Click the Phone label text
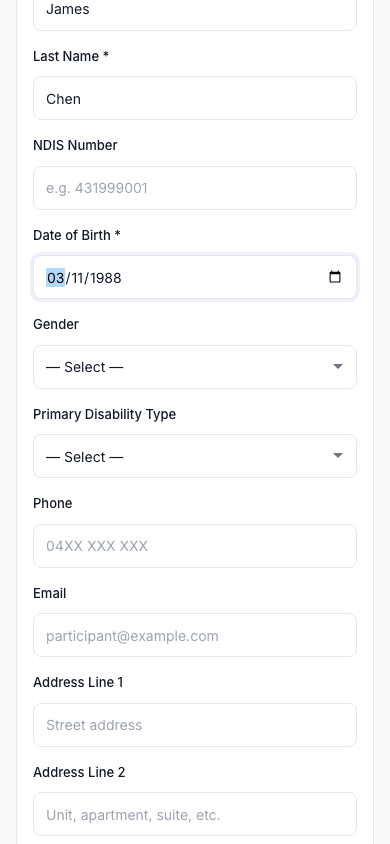The height and width of the screenshot is (844, 390). pos(53,503)
